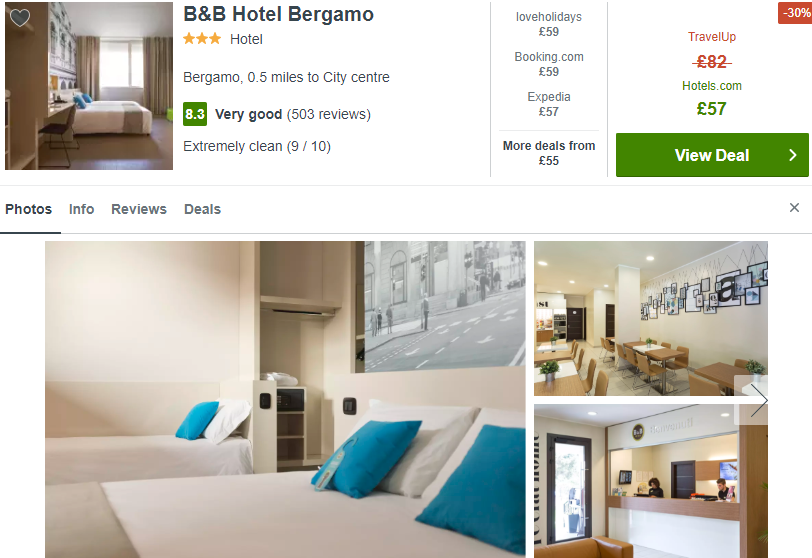Select the Deals tab
The width and height of the screenshot is (812, 558).
(202, 209)
